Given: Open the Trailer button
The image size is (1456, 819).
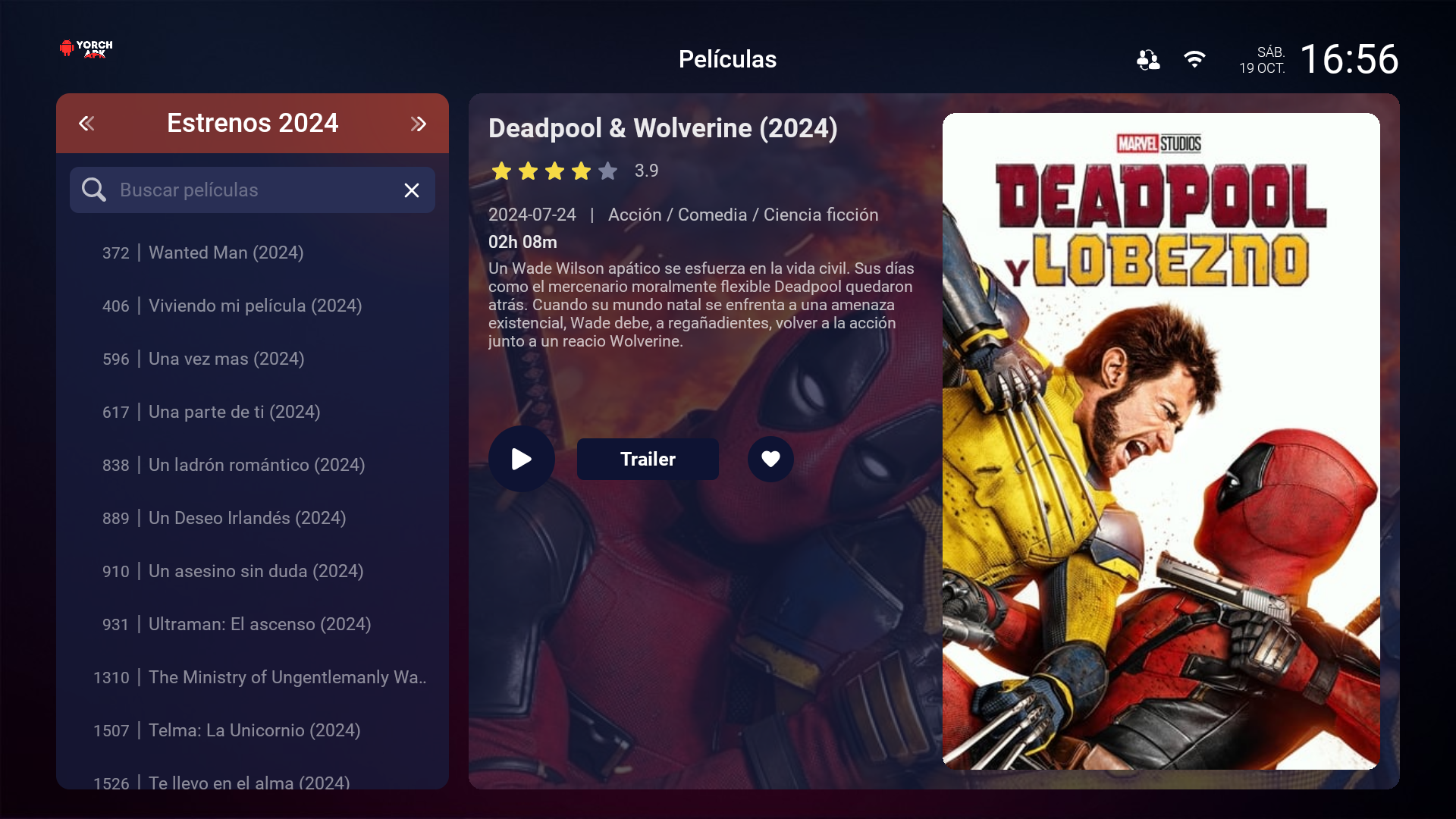Looking at the screenshot, I should tap(648, 459).
